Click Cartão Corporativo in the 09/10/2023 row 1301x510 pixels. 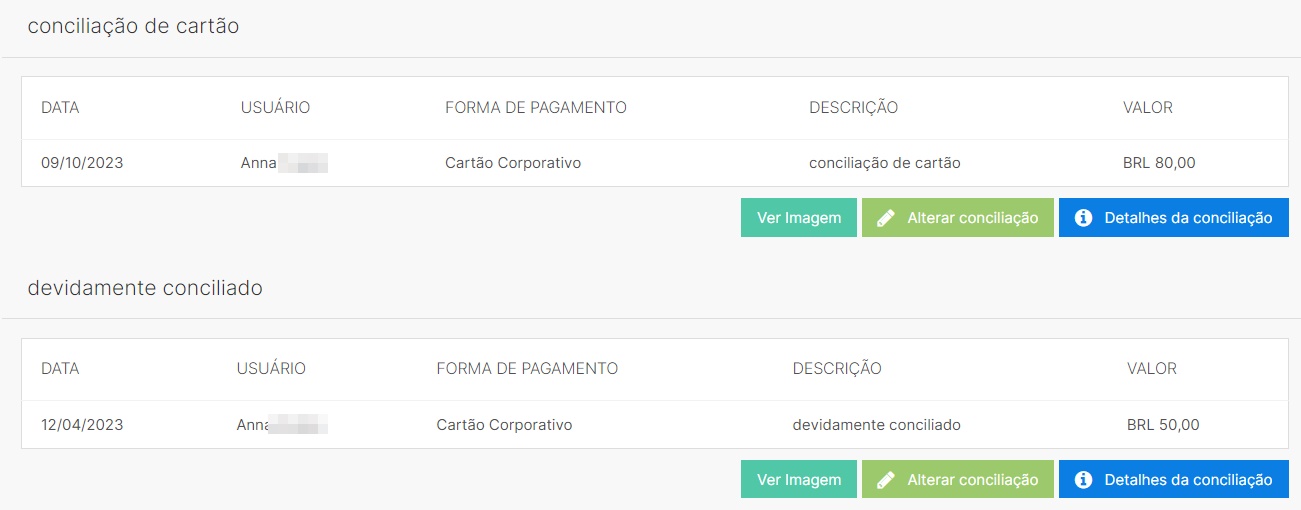coord(512,163)
